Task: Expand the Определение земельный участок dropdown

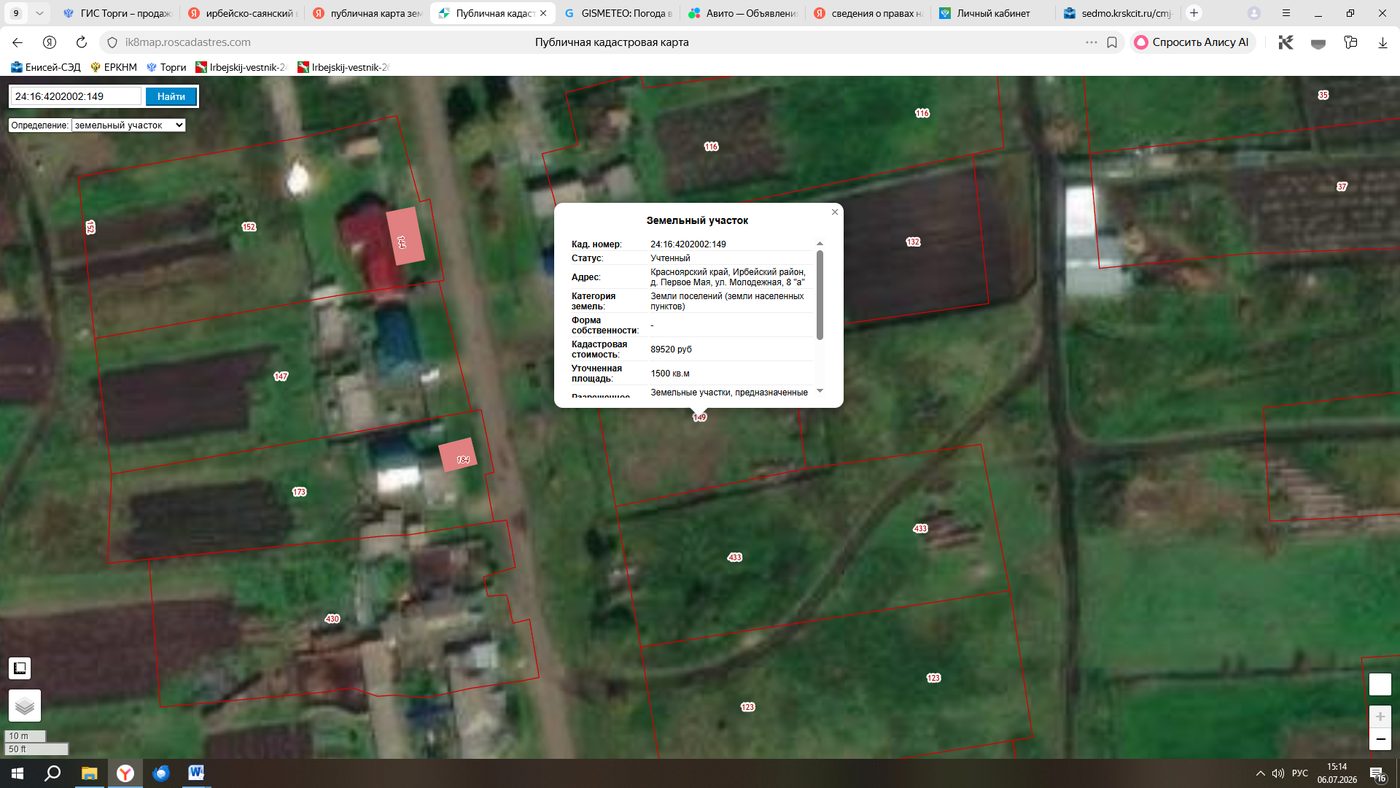Action: [129, 125]
